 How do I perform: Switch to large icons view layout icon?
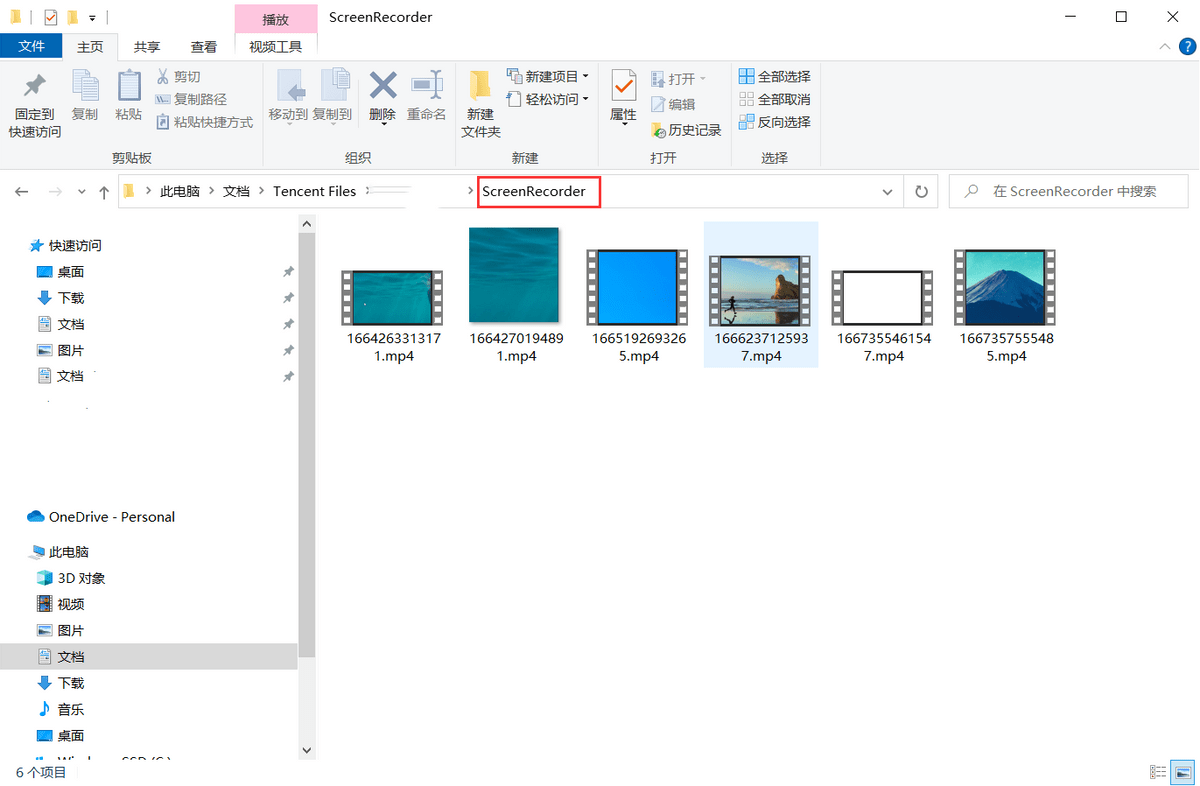[x=1184, y=772]
